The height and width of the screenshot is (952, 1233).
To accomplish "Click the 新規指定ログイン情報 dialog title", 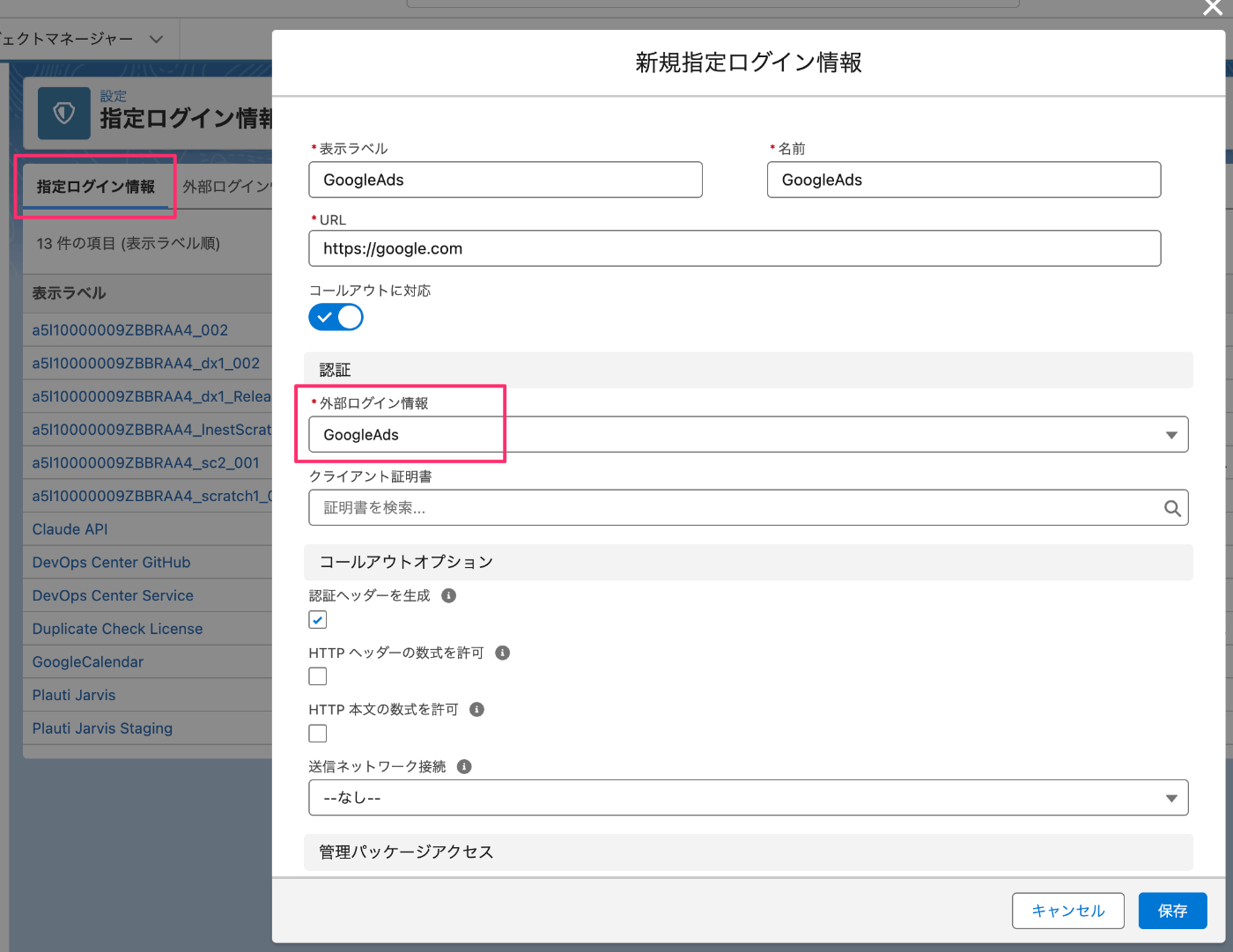I will [x=749, y=62].
